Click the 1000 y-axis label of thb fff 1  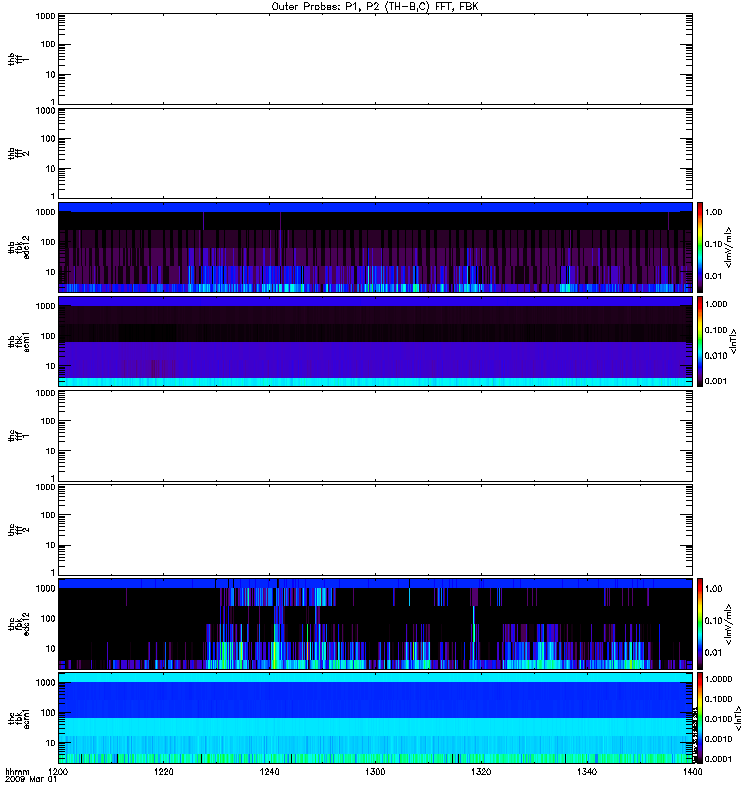(x=45, y=16)
